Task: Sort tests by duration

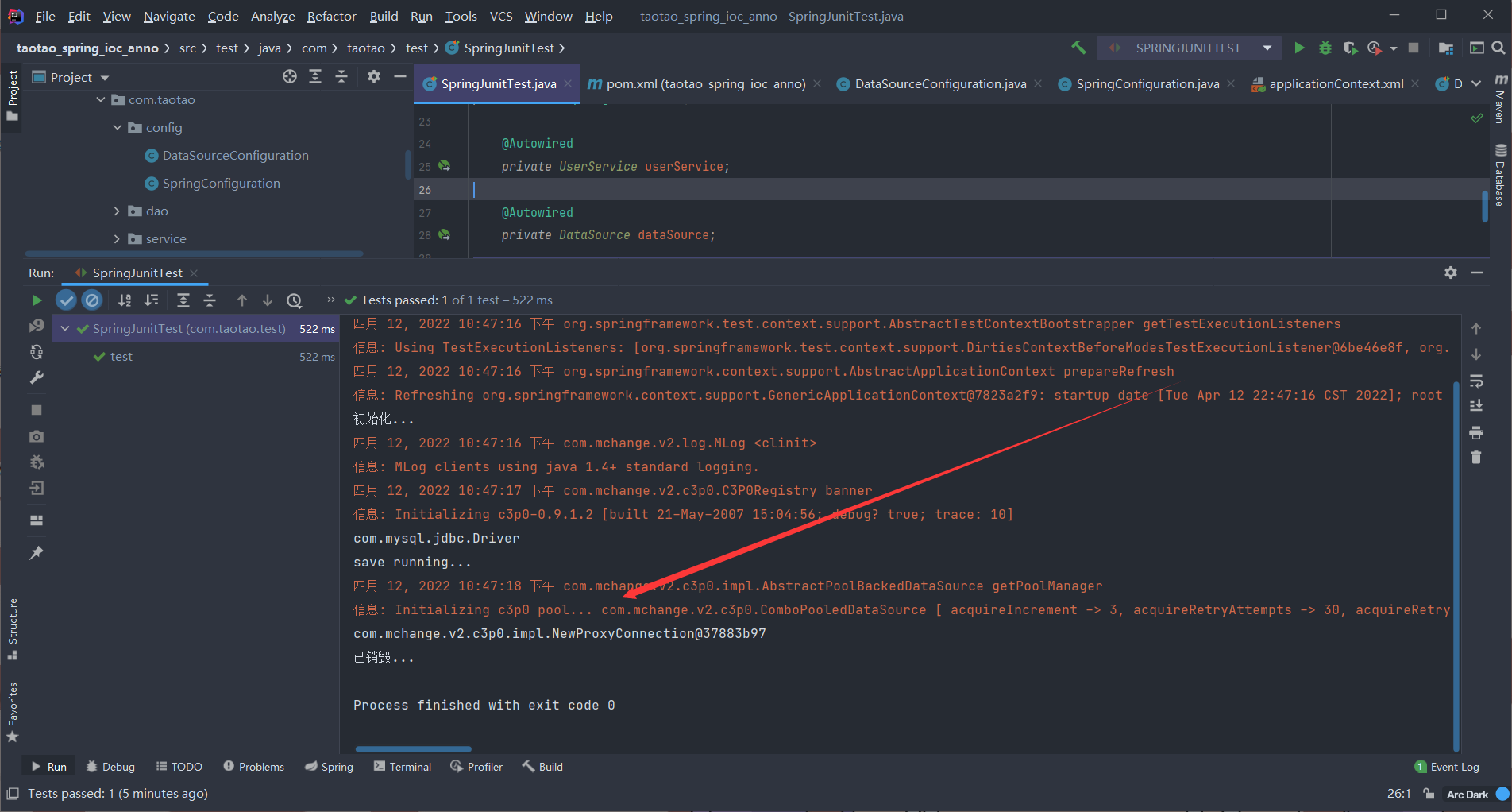Action: (x=151, y=300)
